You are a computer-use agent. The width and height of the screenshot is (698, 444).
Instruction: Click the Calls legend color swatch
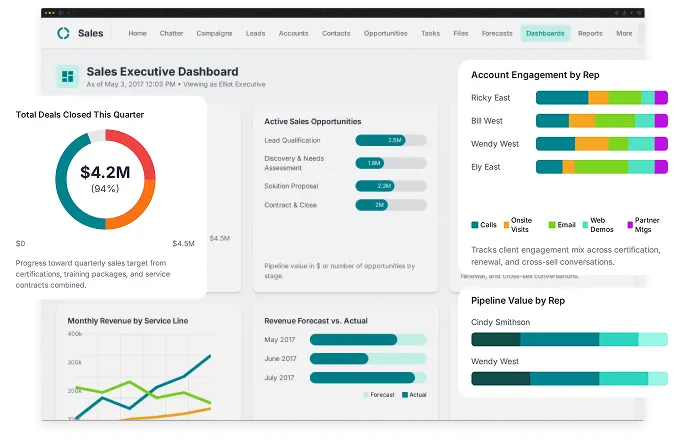(474, 225)
